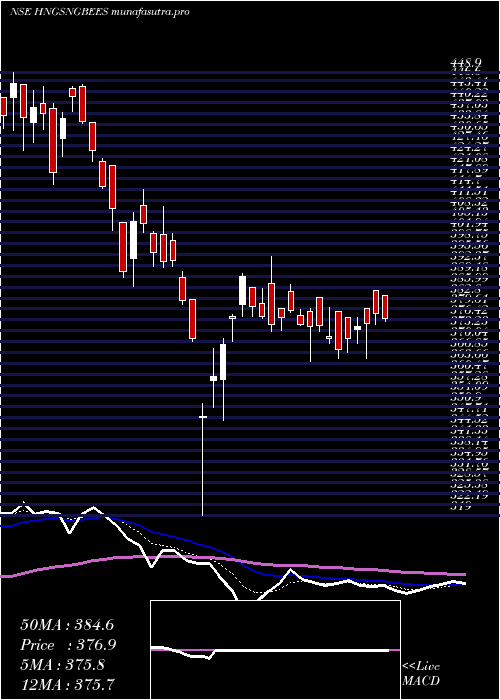Click the long-wick doji candle at the chart low
The width and height of the screenshot is (500, 700).
pyautogui.click(x=203, y=459)
